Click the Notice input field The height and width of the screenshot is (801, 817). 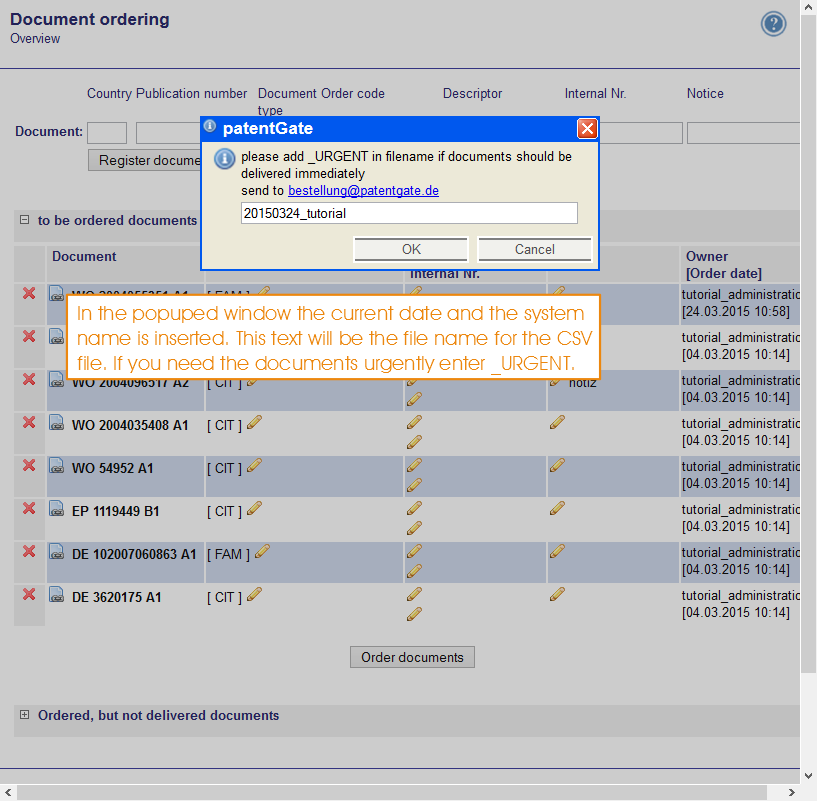click(x=744, y=133)
